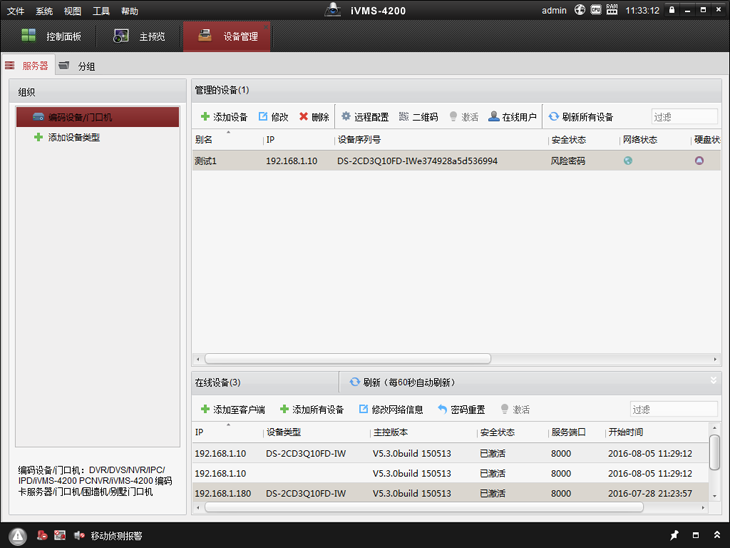Click 修改 to edit the selected device
Screen dimensions: 730x548
273,117
